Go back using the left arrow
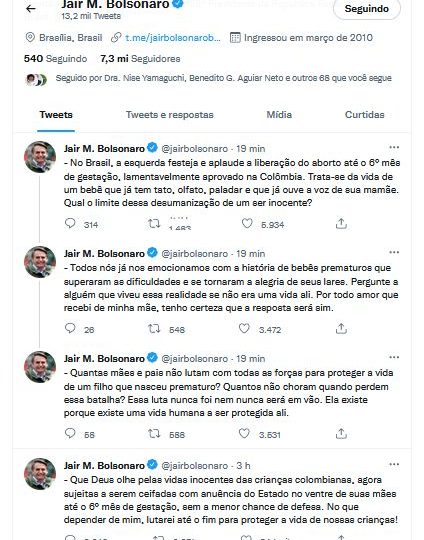Screen dimensions: 424x540 click(x=31, y=9)
